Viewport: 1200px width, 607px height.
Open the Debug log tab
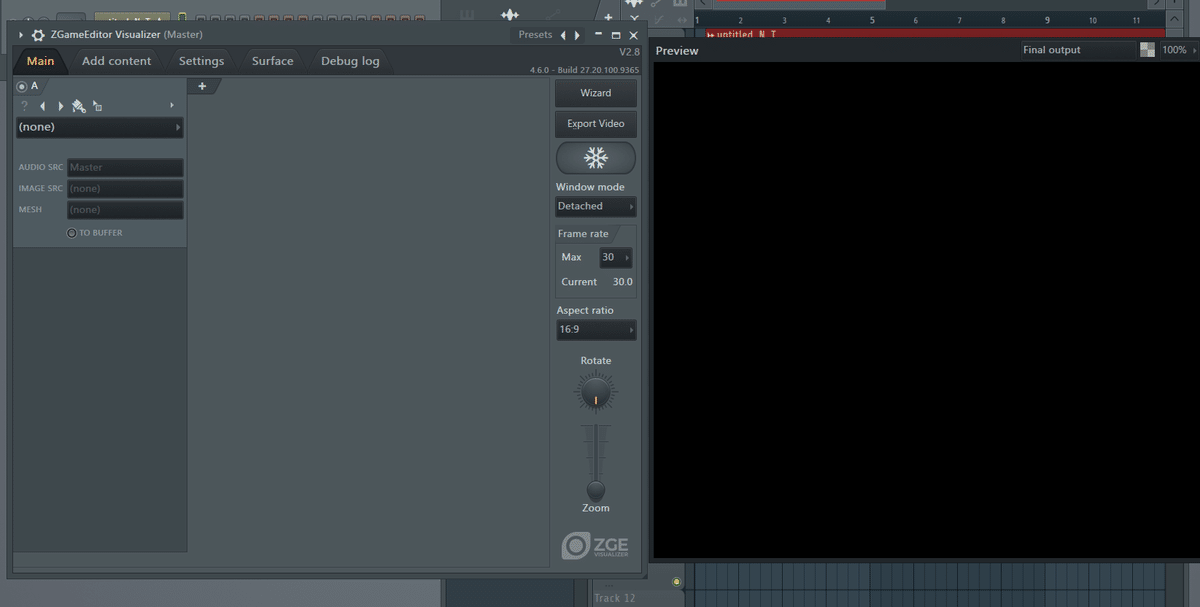(x=350, y=61)
